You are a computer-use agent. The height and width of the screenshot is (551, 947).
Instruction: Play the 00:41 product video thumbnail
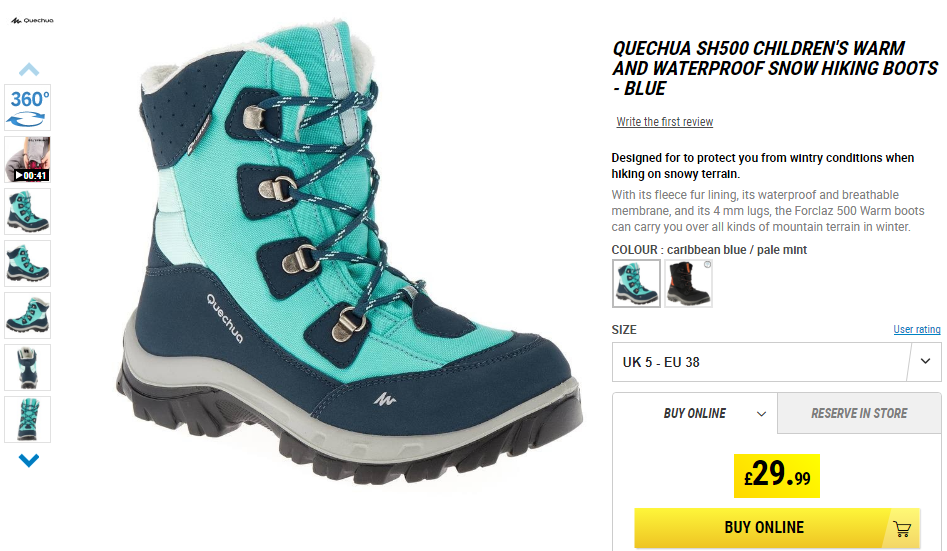tap(28, 160)
